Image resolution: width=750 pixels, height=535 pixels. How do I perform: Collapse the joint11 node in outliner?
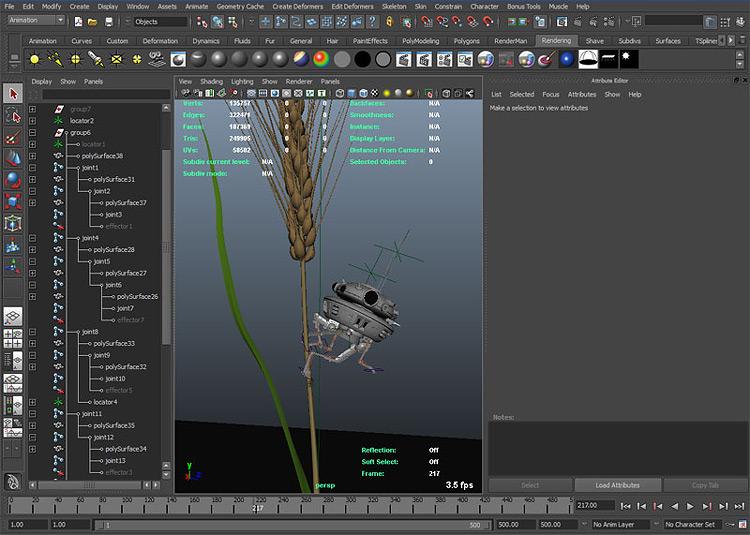tap(33, 414)
